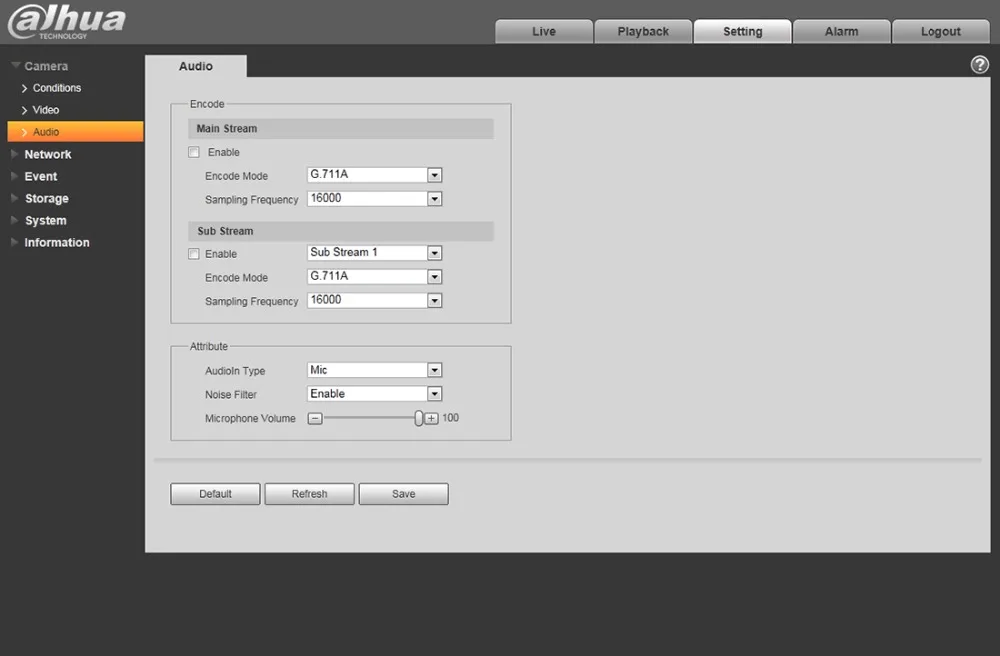Click the Default button

(215, 494)
